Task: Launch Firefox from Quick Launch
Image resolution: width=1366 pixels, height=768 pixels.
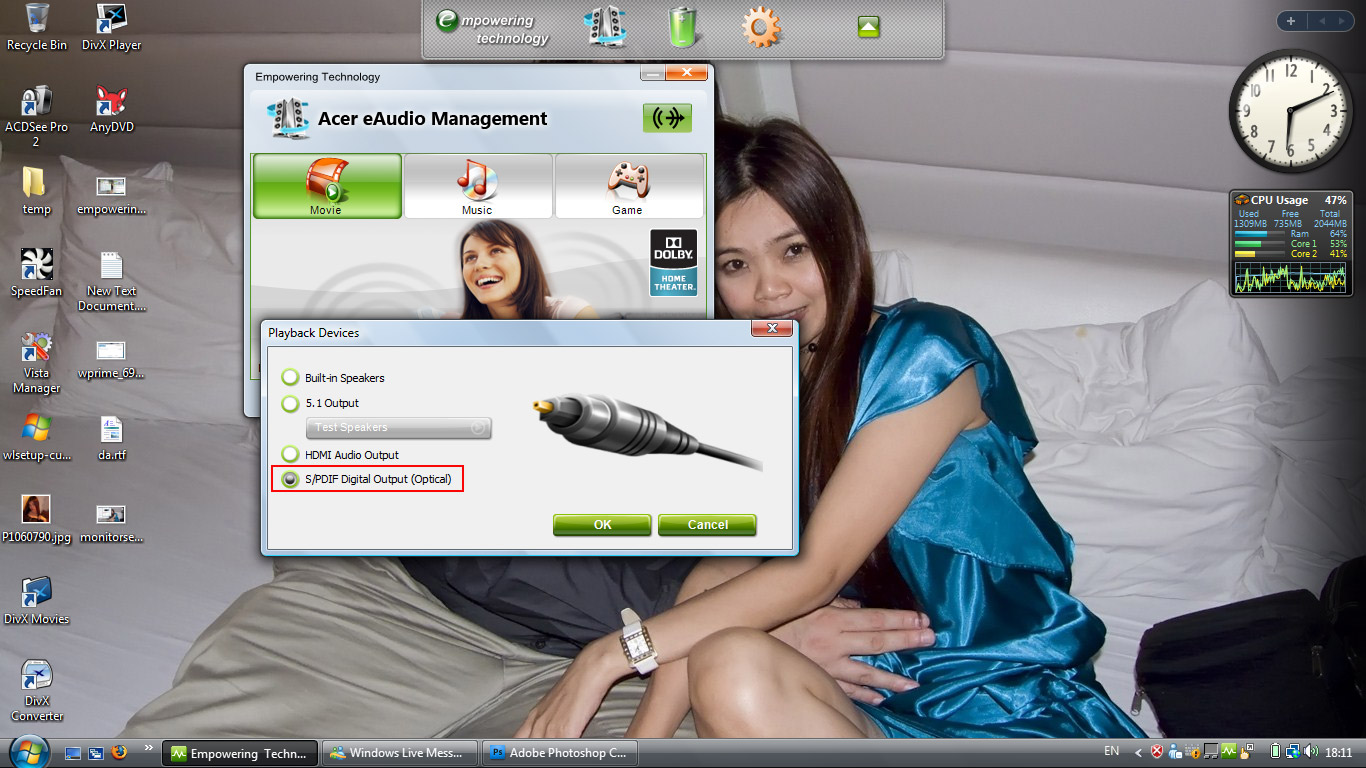Action: pyautogui.click(x=119, y=753)
